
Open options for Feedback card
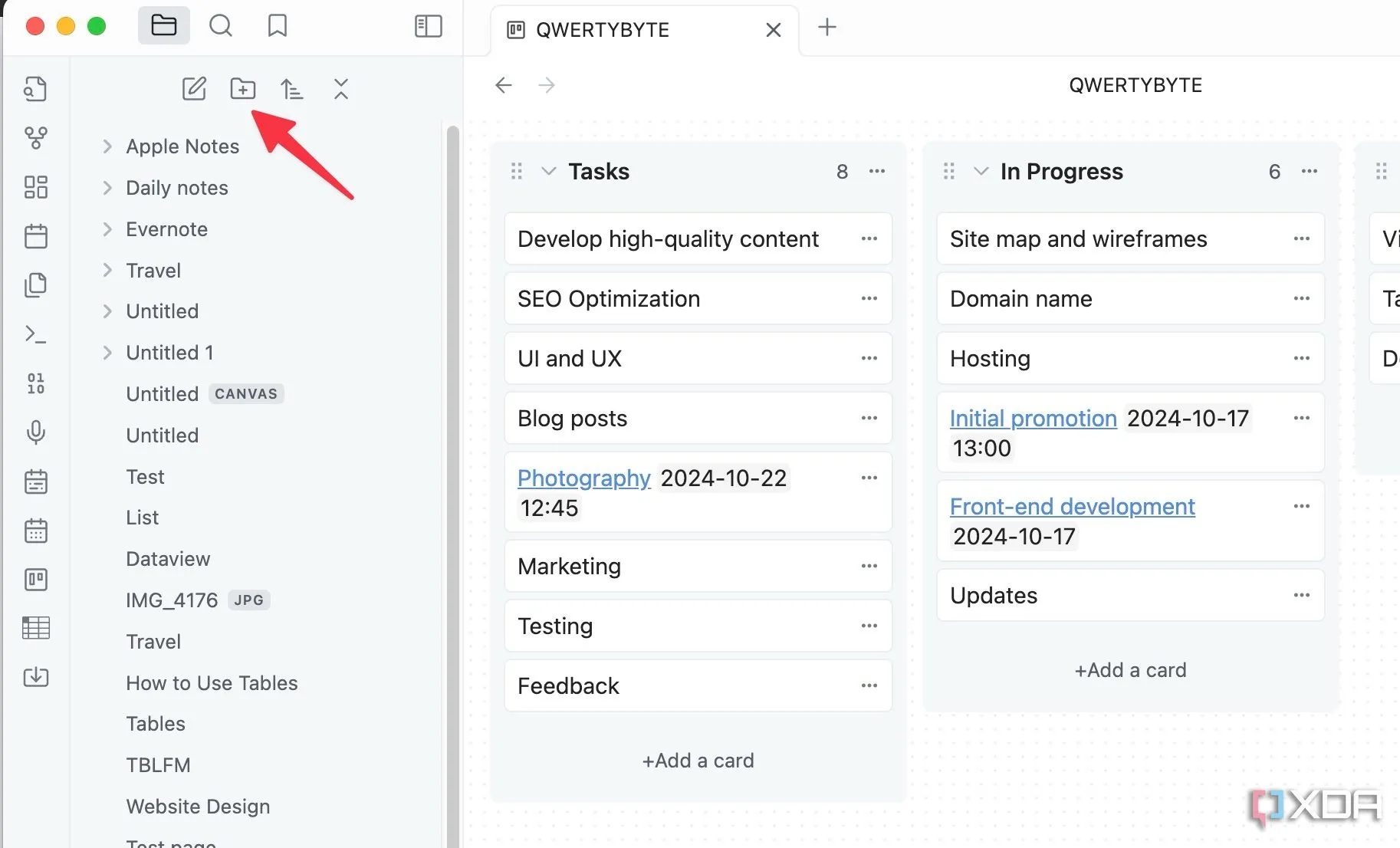[869, 685]
